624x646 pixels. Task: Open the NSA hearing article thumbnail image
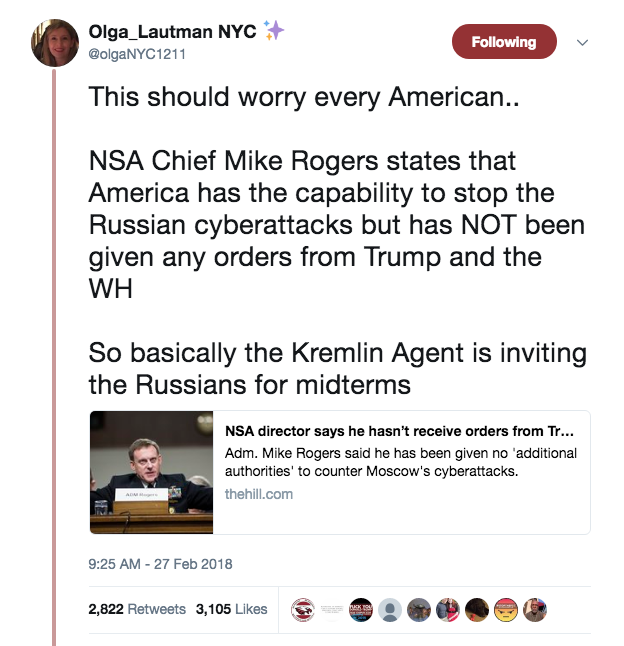coord(152,473)
